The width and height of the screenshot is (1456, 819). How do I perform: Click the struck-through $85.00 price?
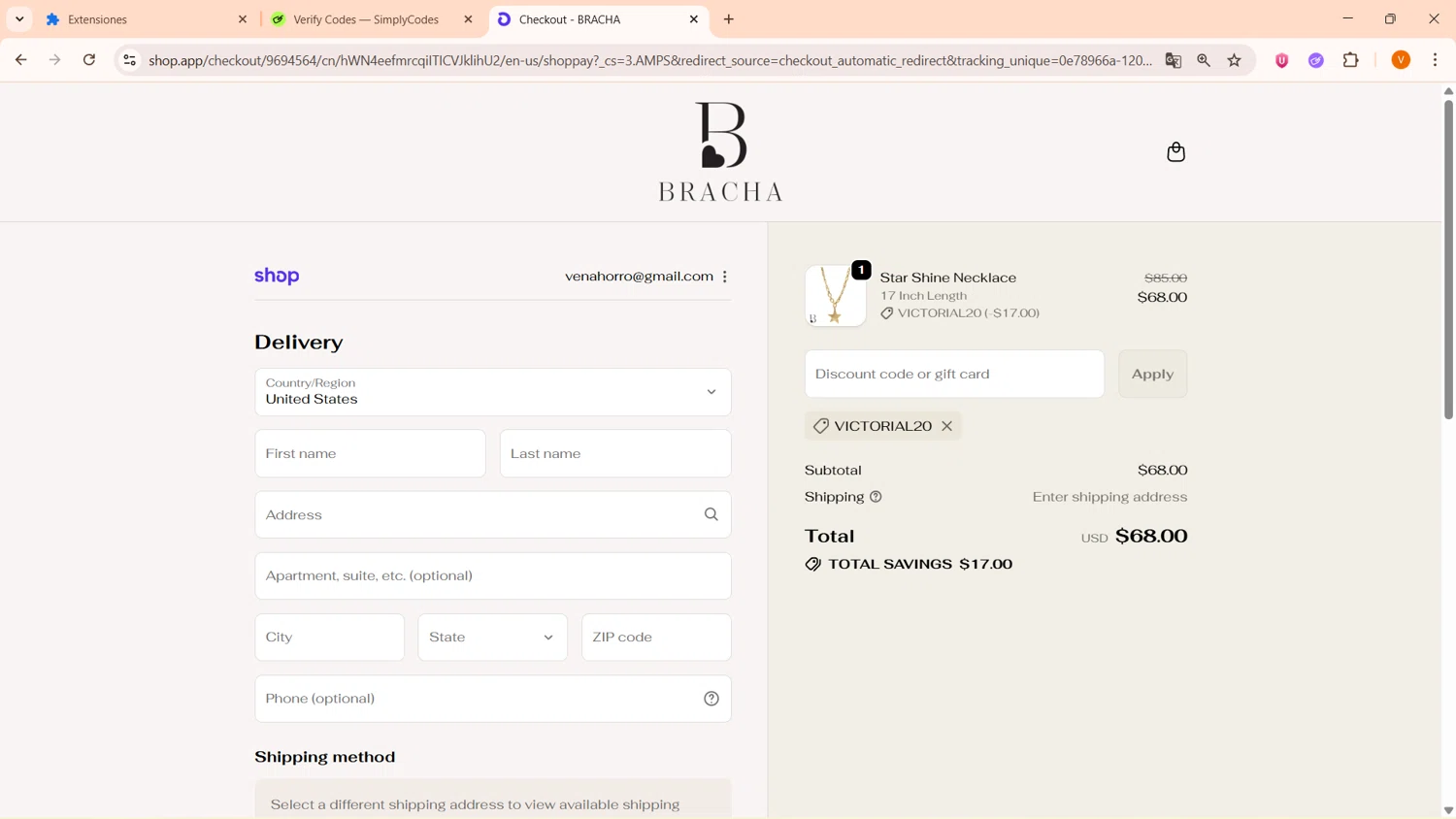coord(1166,278)
